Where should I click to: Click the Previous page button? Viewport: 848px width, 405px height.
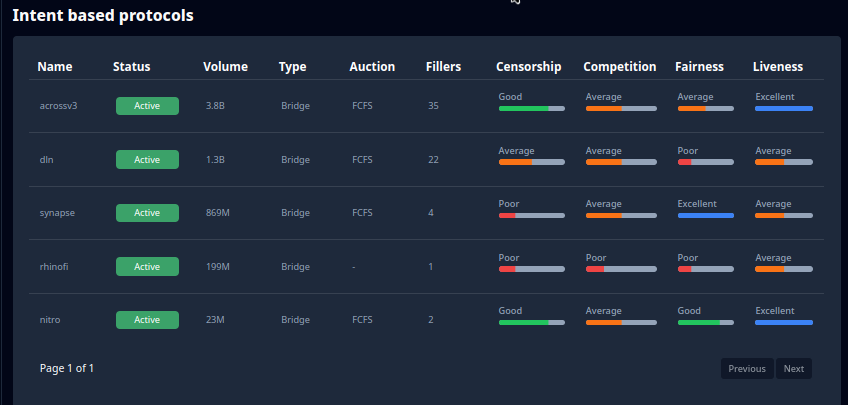pos(747,369)
